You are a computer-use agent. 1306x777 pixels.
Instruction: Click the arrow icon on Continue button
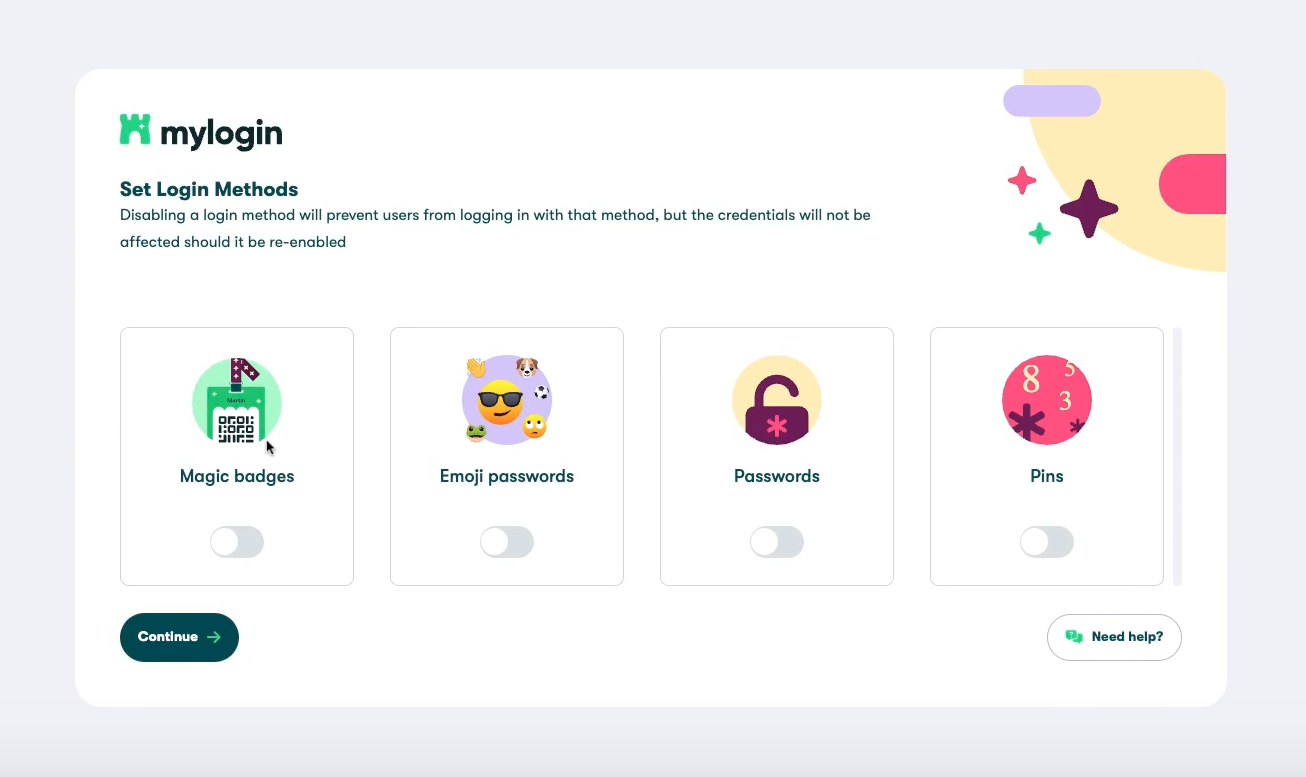pos(214,637)
